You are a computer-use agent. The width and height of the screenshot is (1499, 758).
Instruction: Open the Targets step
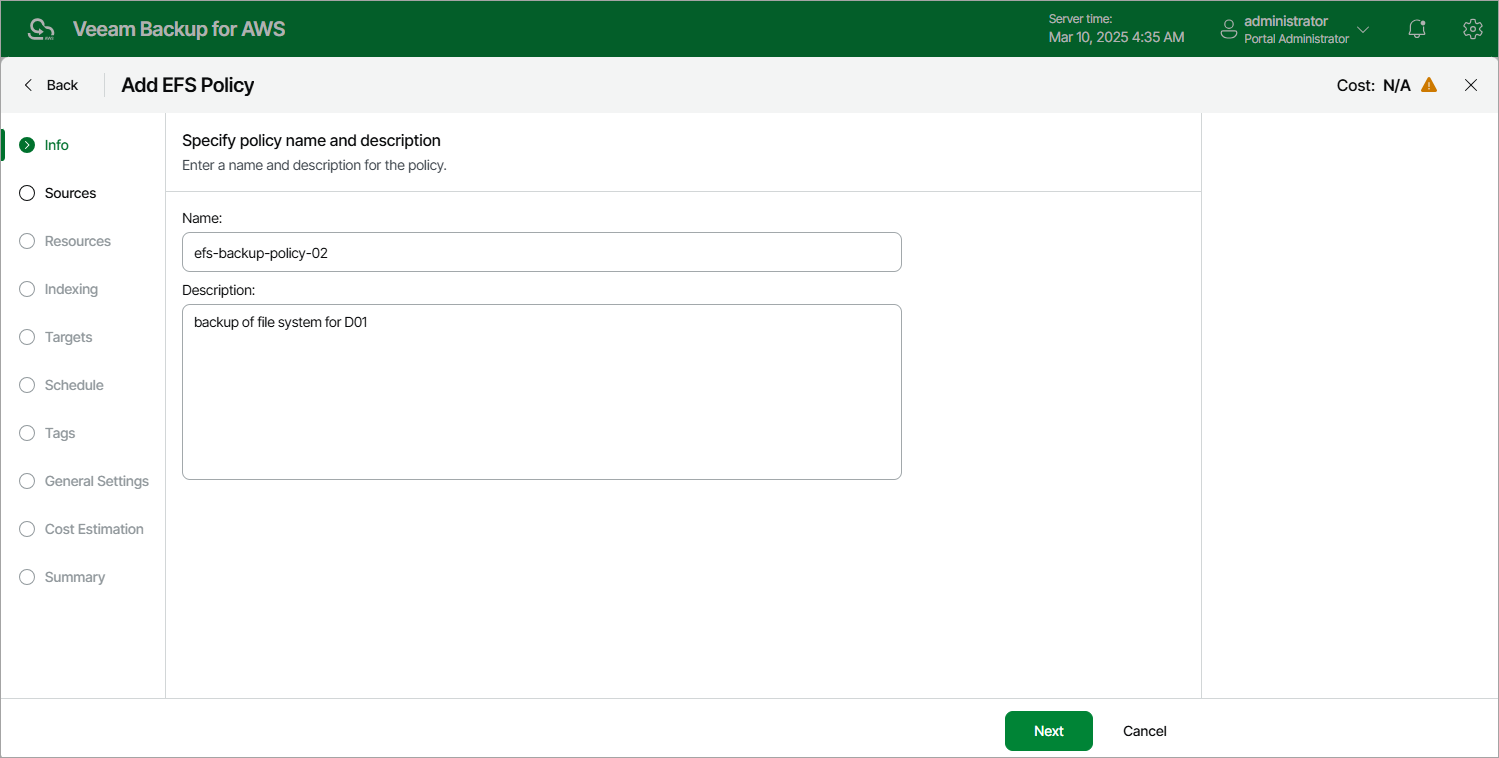click(x=27, y=337)
